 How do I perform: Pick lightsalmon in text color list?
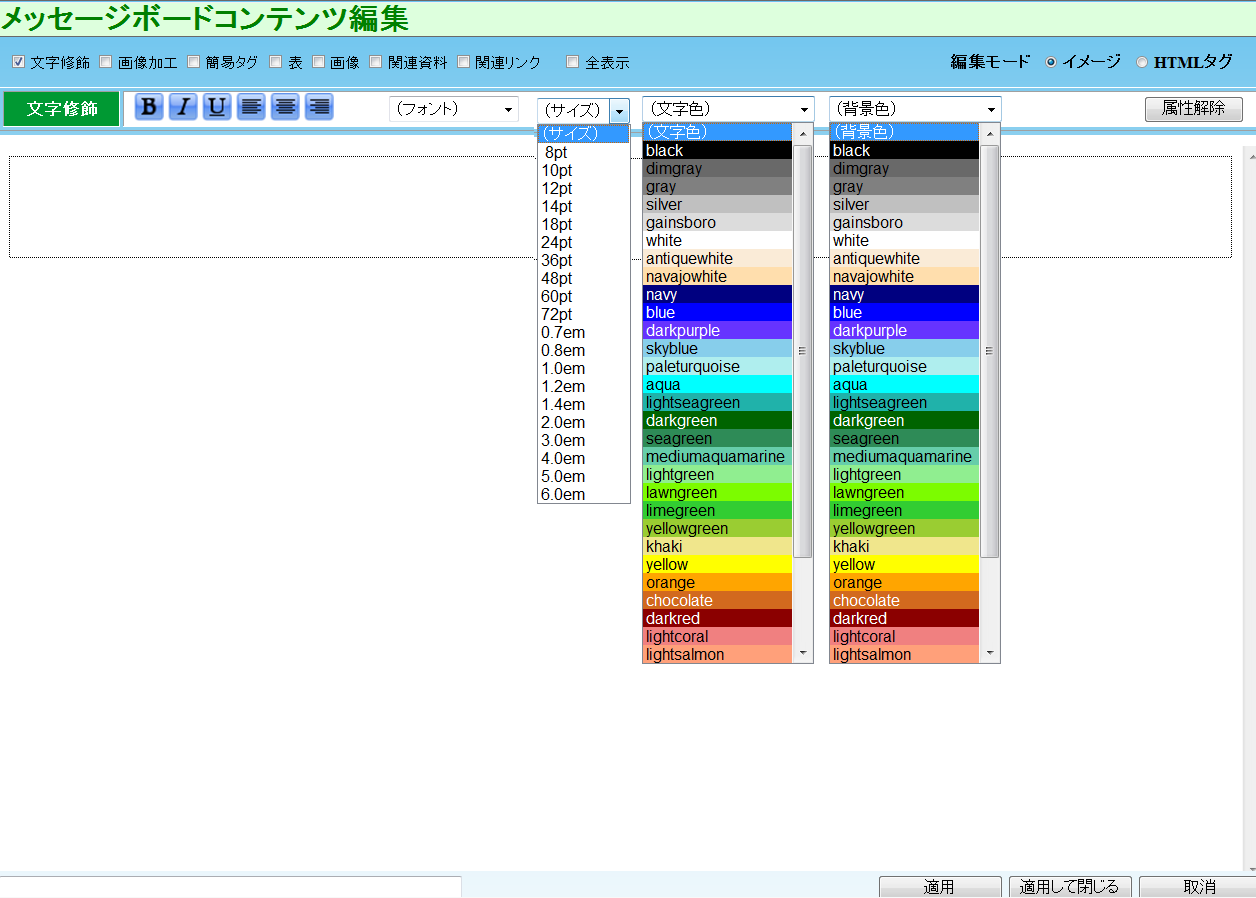pyautogui.click(x=717, y=655)
